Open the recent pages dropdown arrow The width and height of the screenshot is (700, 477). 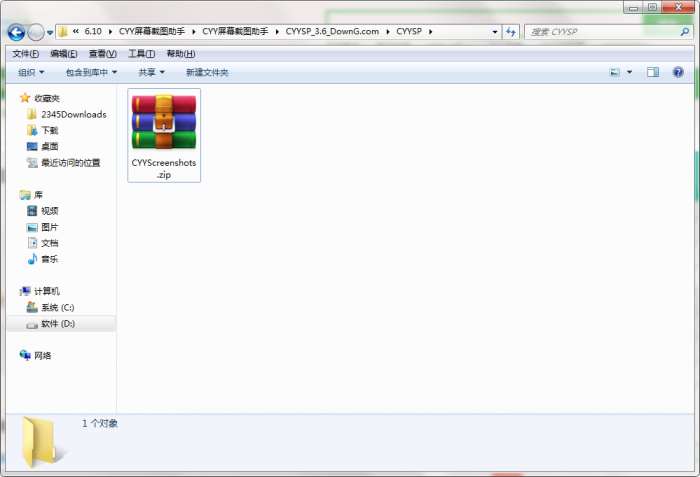pos(50,33)
